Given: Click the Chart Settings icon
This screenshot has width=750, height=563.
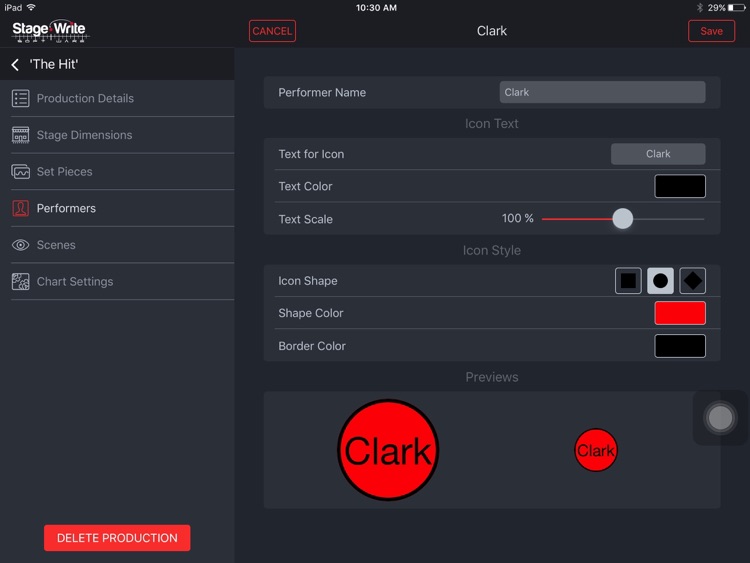Looking at the screenshot, I should [21, 282].
